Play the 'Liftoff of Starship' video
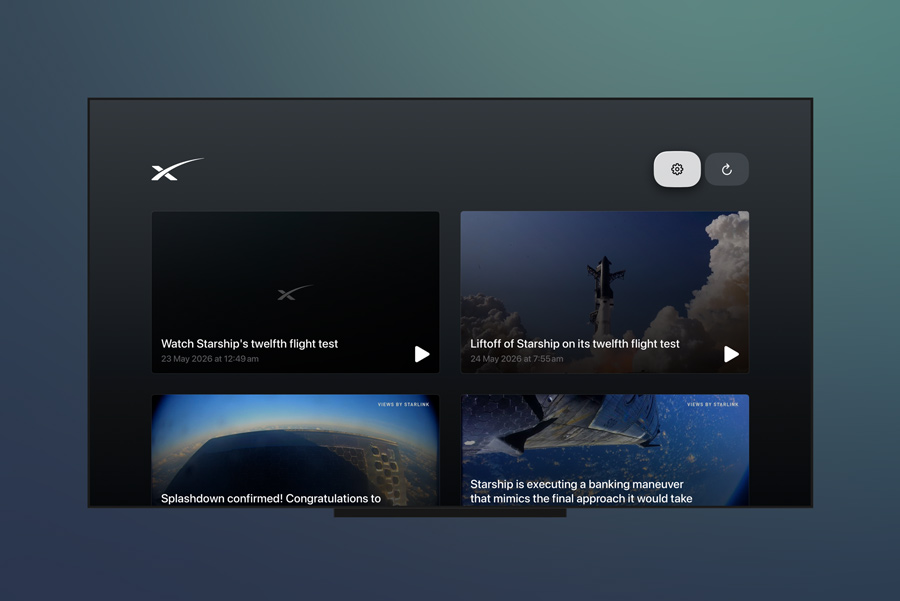The width and height of the screenshot is (900, 601). (x=731, y=354)
